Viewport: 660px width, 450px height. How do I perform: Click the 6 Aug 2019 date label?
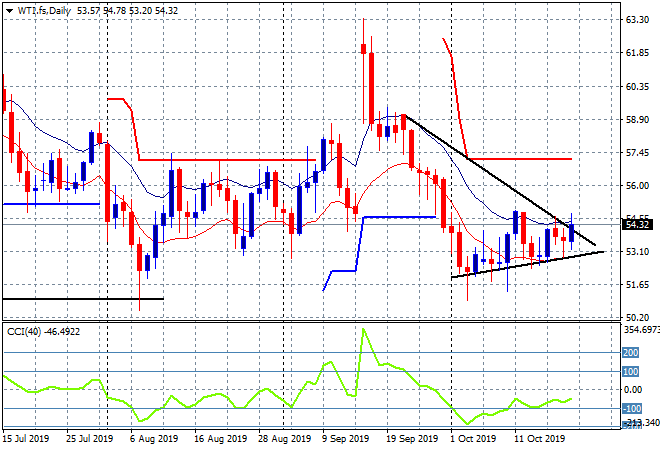tap(154, 439)
